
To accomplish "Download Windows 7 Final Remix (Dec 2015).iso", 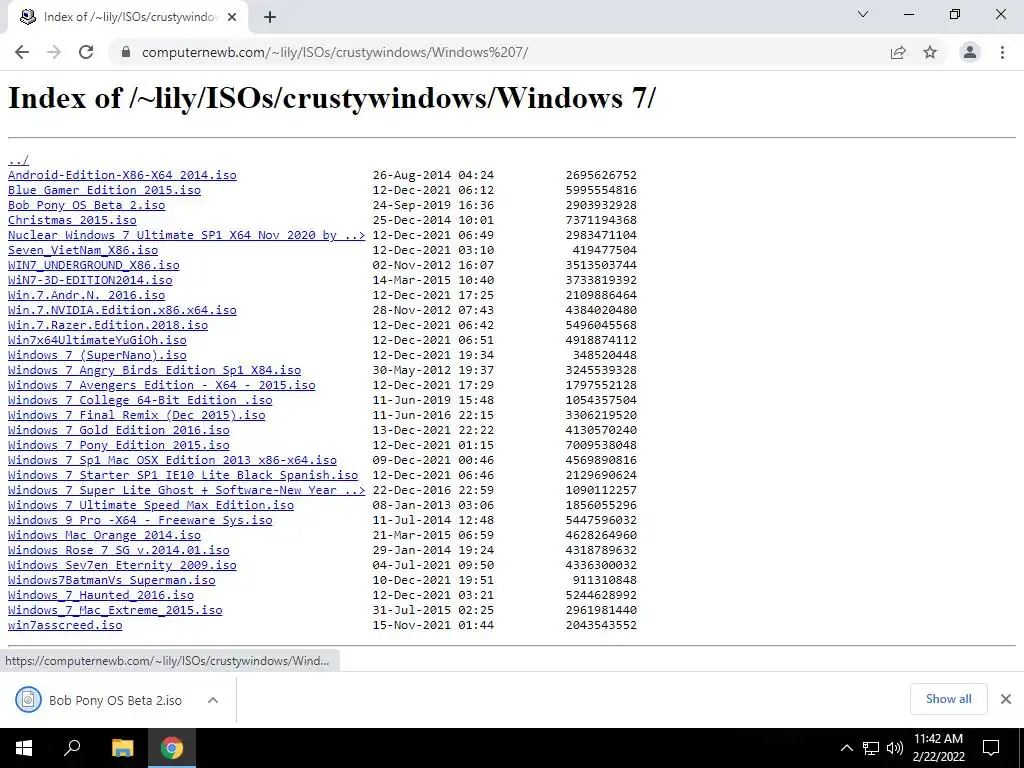I will click(x=136, y=415).
